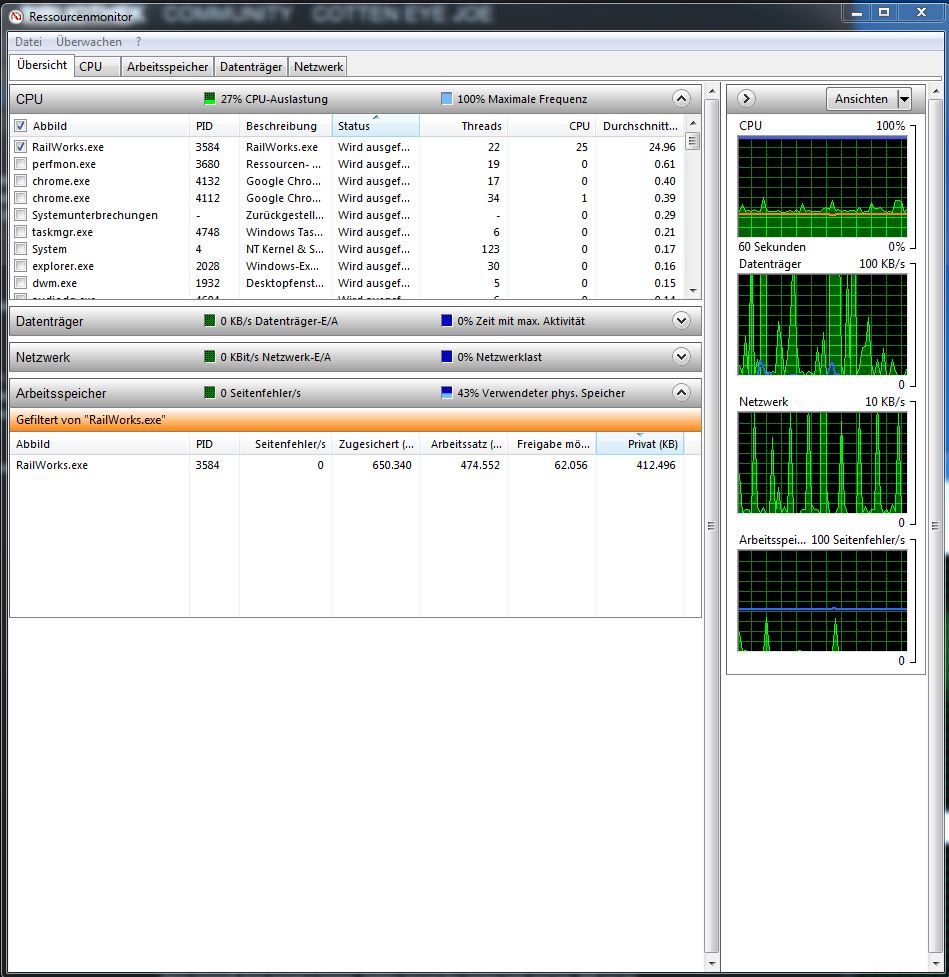
Task: Switch to the Arbeitsspeicher tab
Action: click(168, 67)
